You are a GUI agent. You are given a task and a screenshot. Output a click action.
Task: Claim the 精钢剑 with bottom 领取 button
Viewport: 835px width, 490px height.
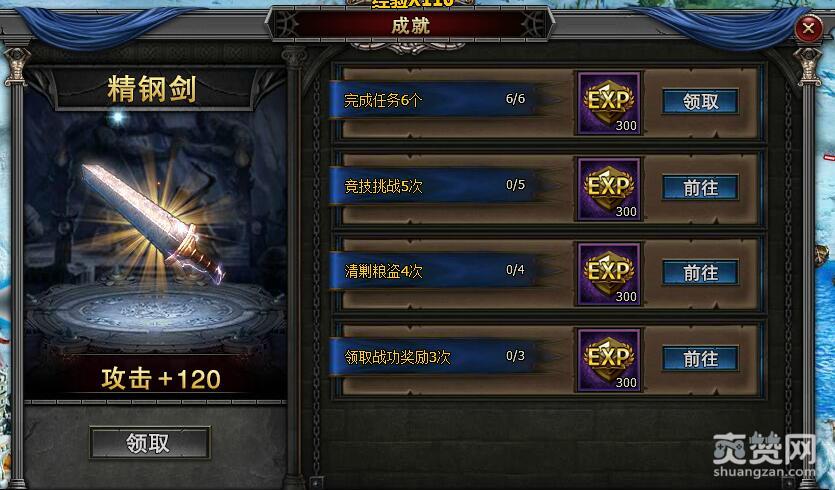(x=150, y=443)
